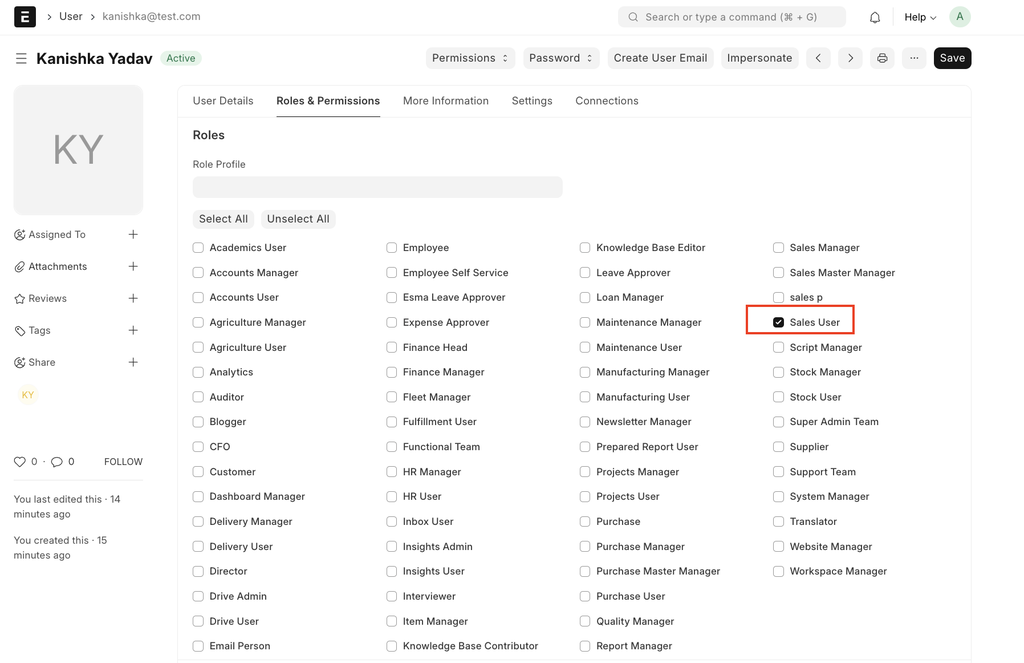
Task: Add an assignment with Assigned To plus
Action: (133, 235)
